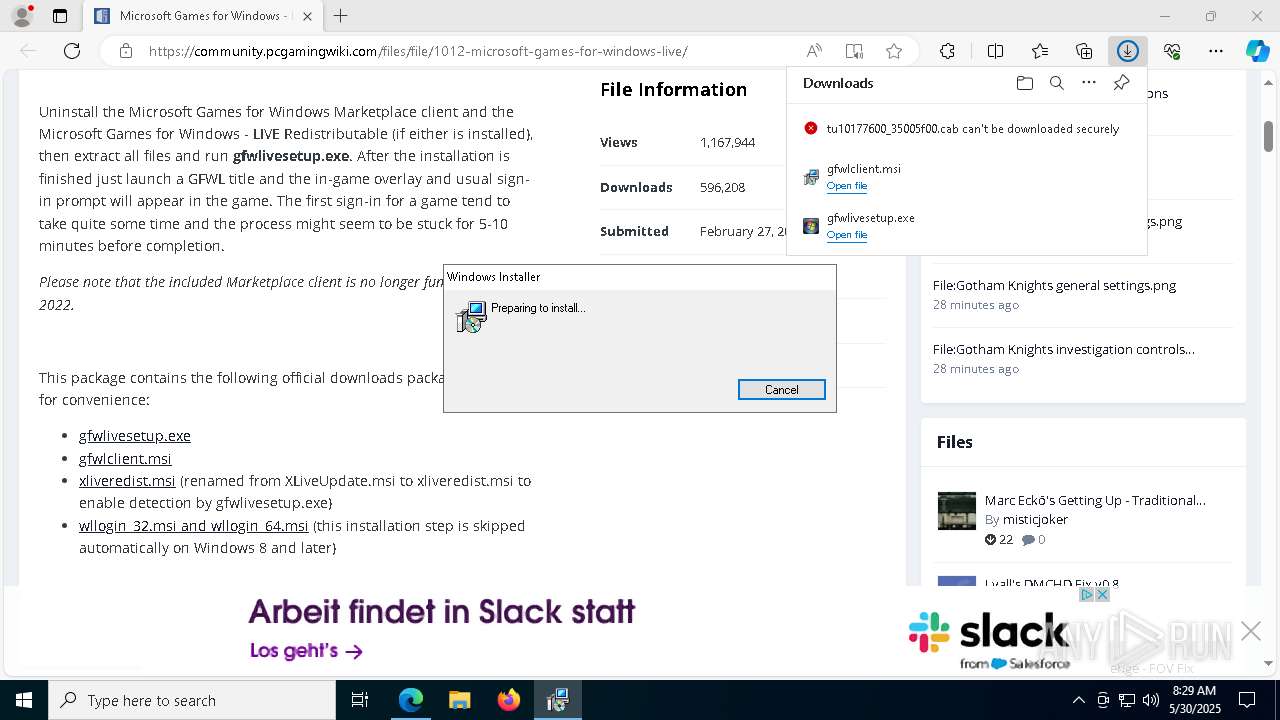Open the Favorites list

pyautogui.click(x=1040, y=51)
